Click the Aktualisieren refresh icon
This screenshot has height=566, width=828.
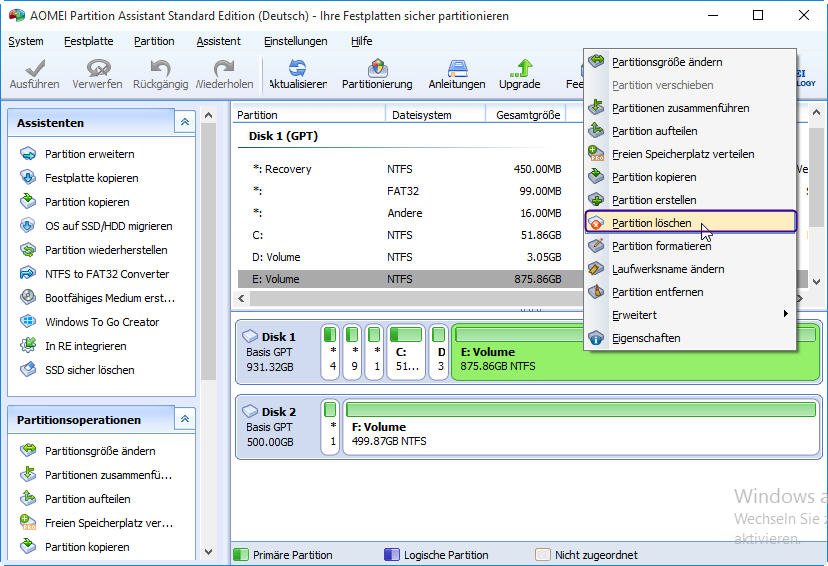click(298, 69)
